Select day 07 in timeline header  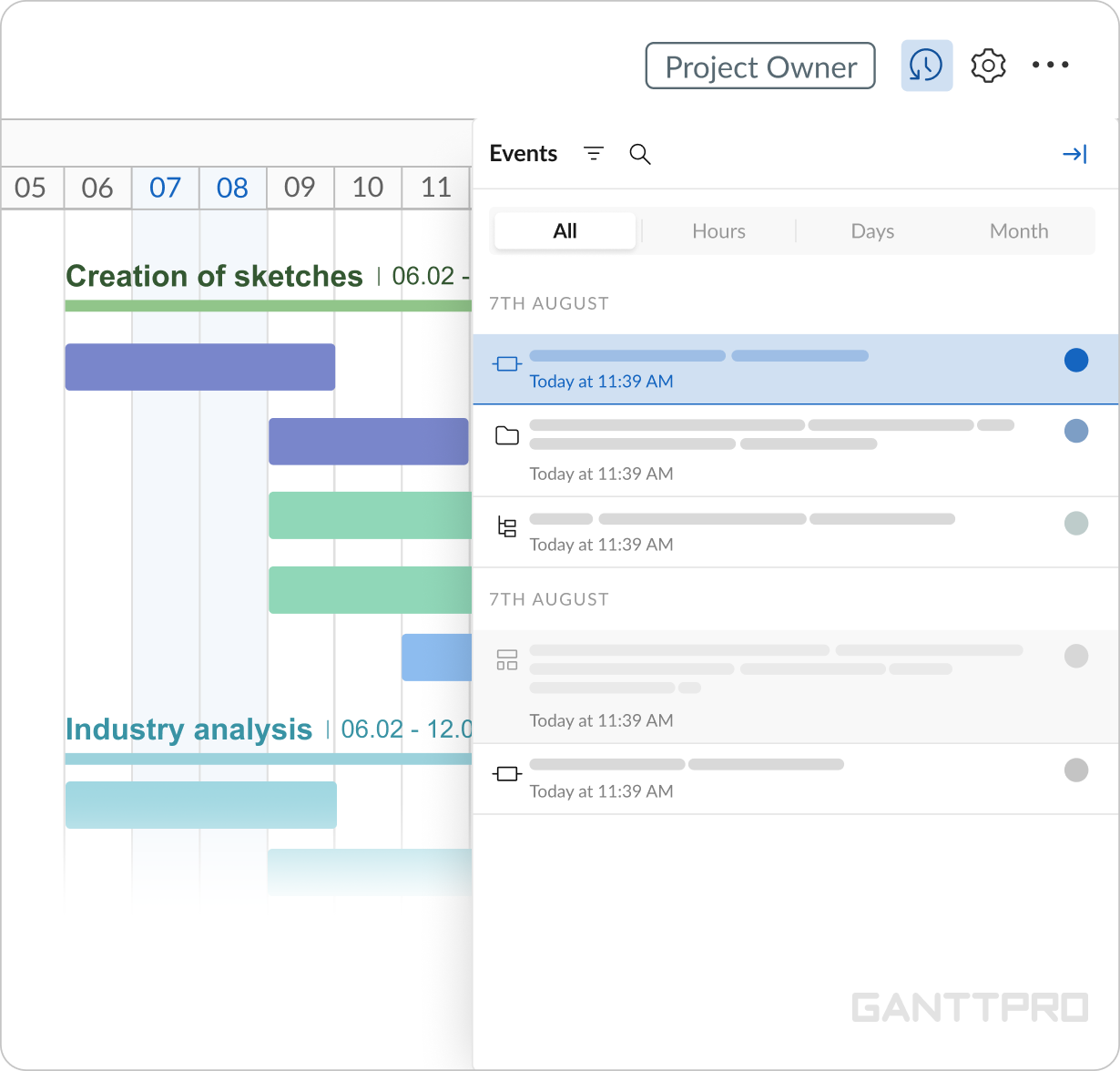165,188
